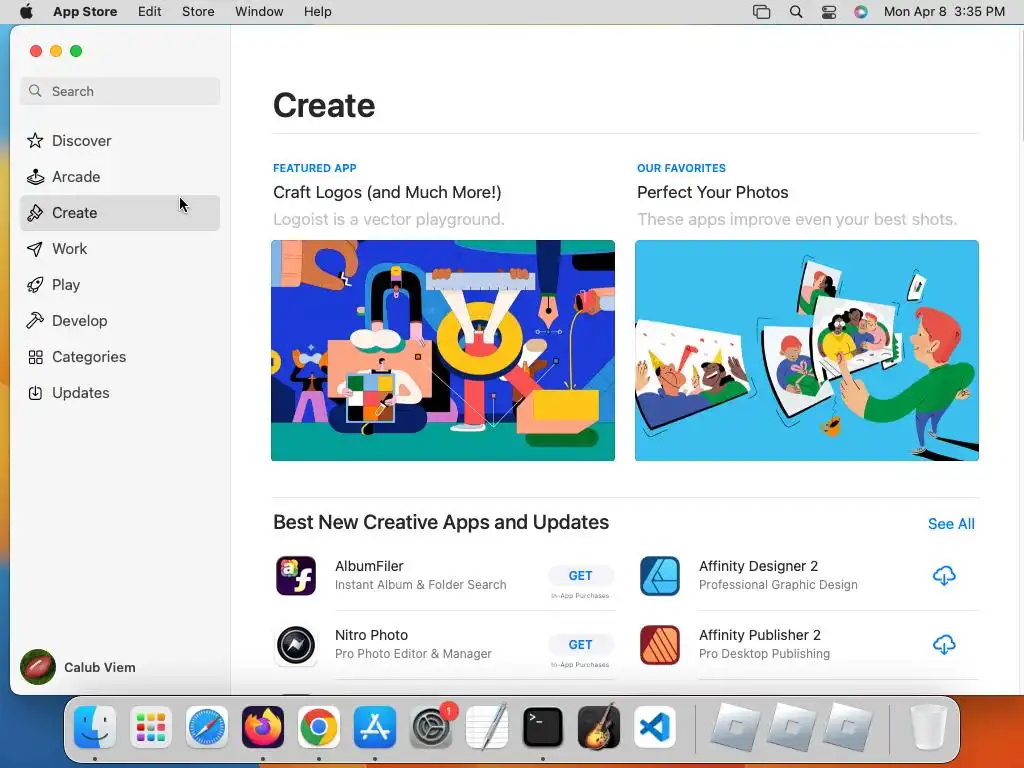Open System Settings from the Dock
The width and height of the screenshot is (1024, 768).
(431, 727)
